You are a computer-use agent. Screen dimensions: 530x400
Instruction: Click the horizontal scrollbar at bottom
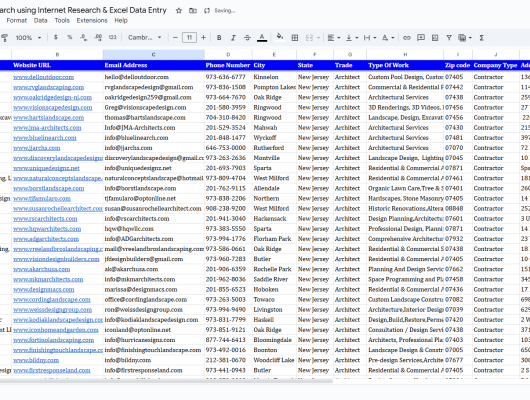166,381
